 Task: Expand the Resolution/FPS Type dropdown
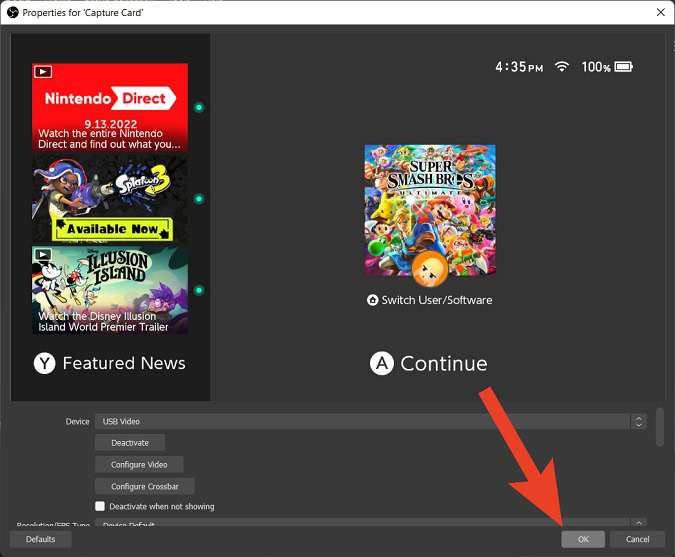click(x=362, y=524)
